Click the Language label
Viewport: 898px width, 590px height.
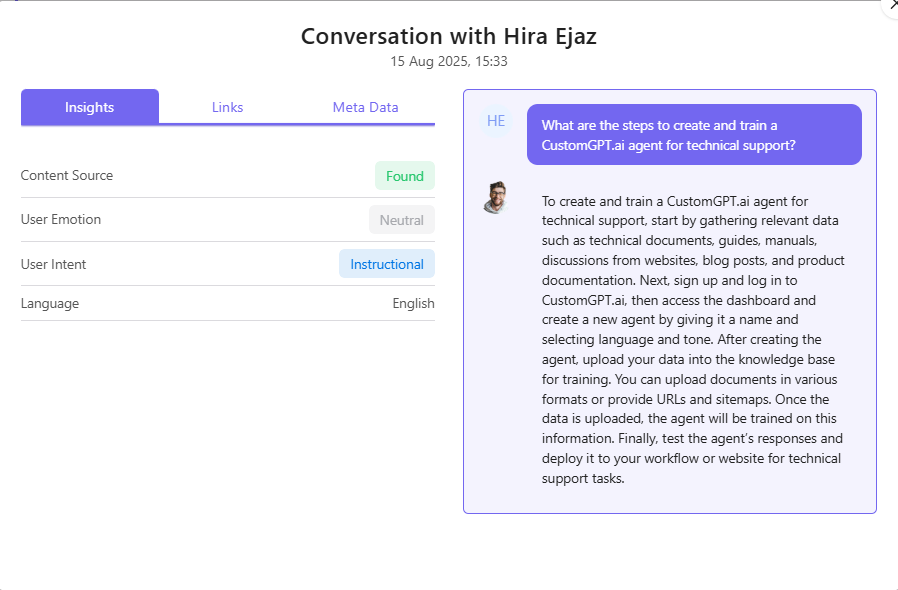coord(50,303)
